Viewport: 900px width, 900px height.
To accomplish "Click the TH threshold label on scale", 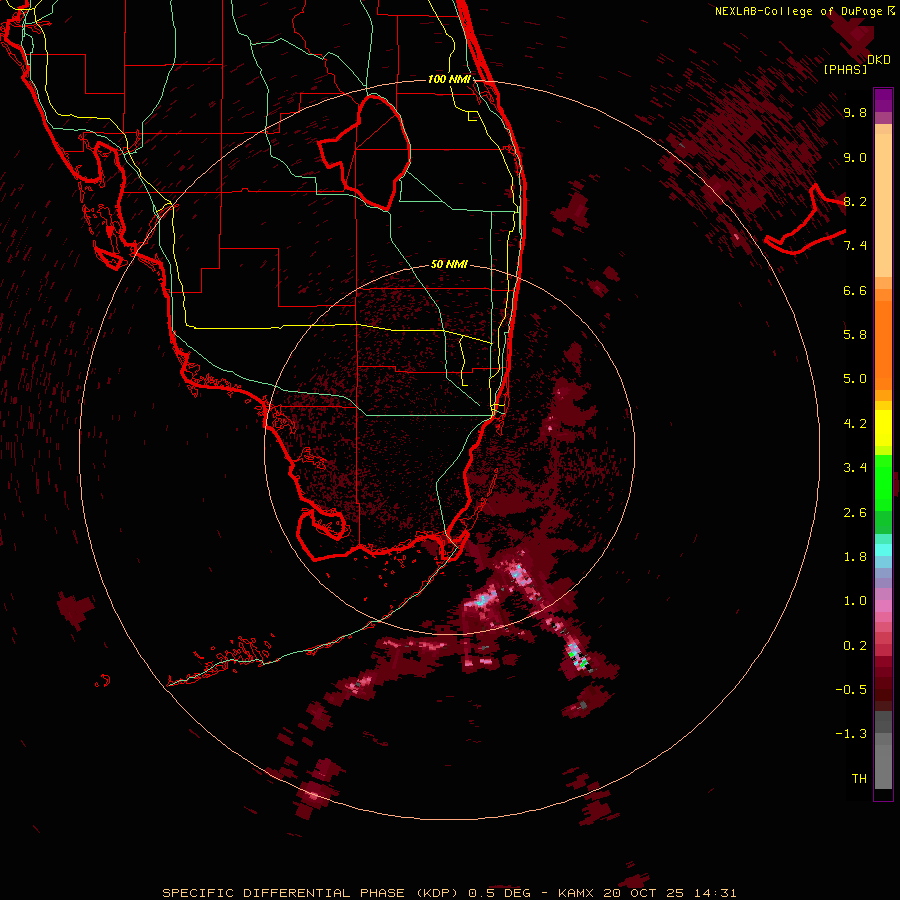I will pos(859,779).
